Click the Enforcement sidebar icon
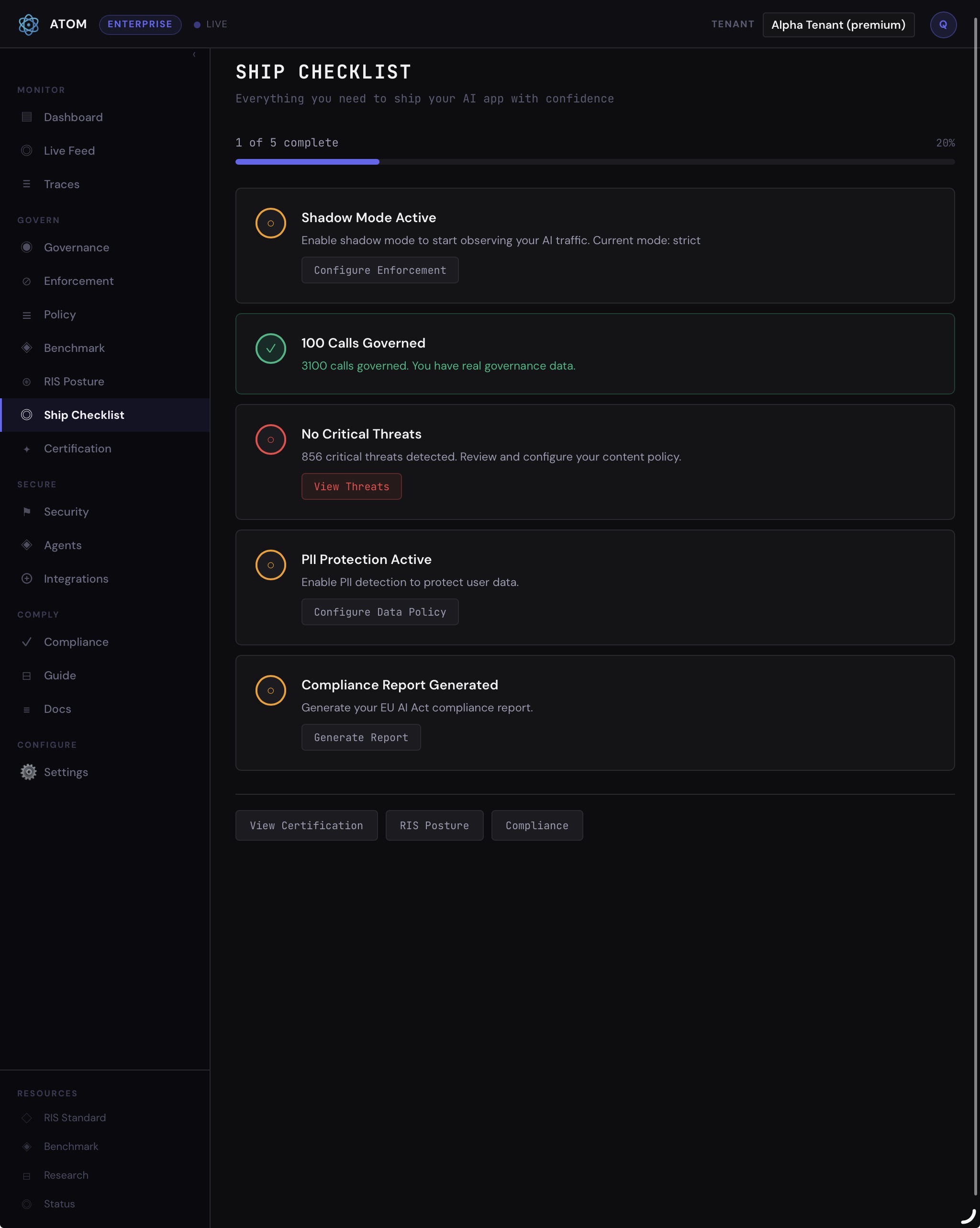 click(x=27, y=282)
